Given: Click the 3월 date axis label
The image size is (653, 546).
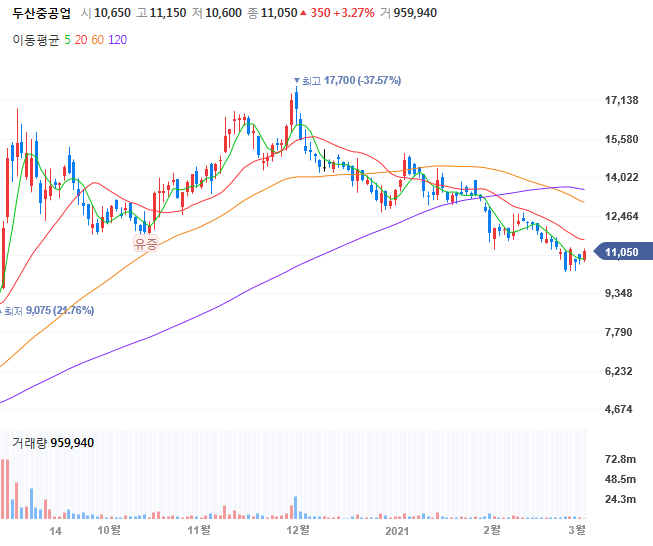Looking at the screenshot, I should tap(577, 530).
